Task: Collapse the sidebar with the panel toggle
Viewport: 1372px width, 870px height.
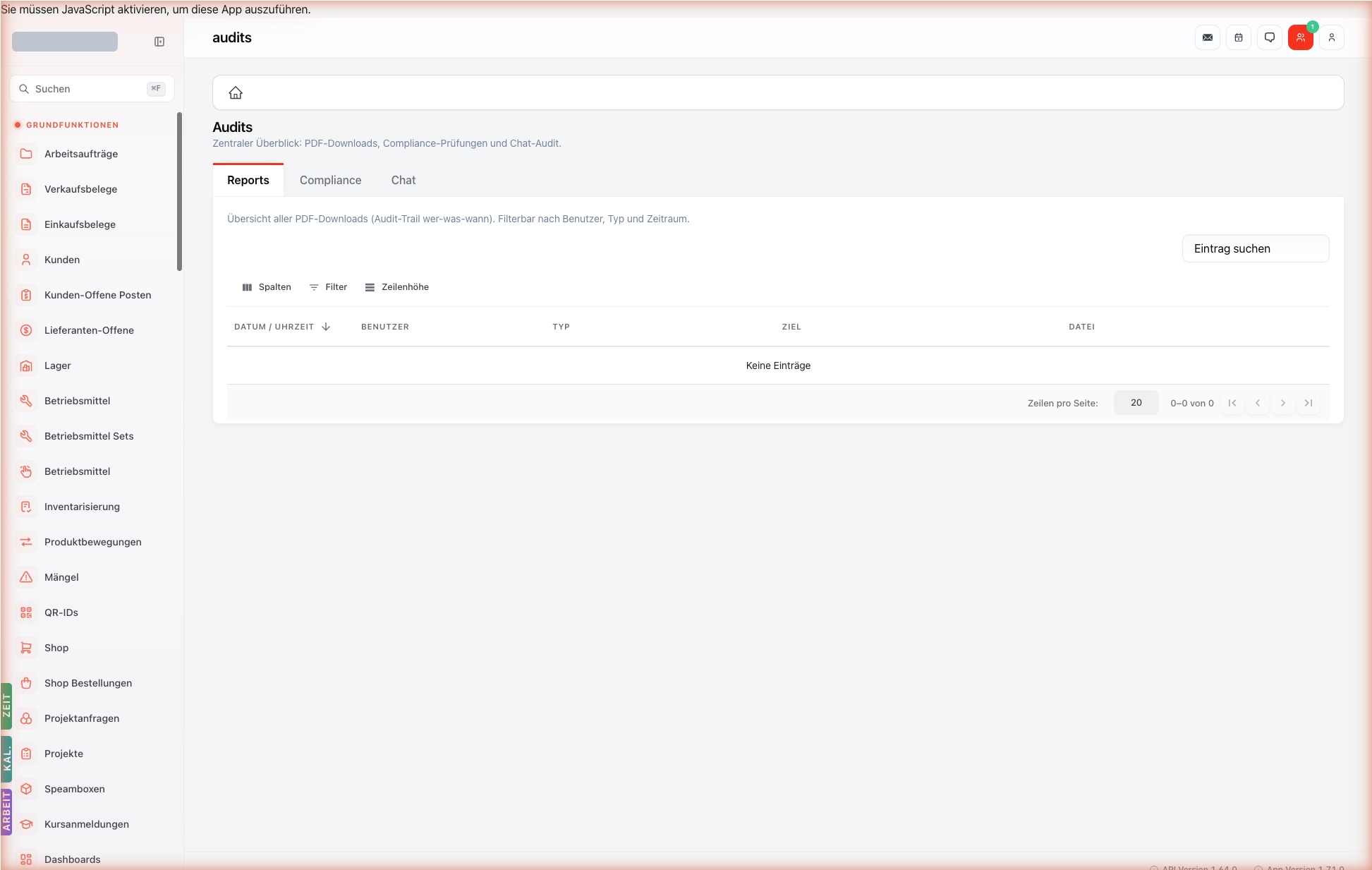Action: pyautogui.click(x=159, y=42)
